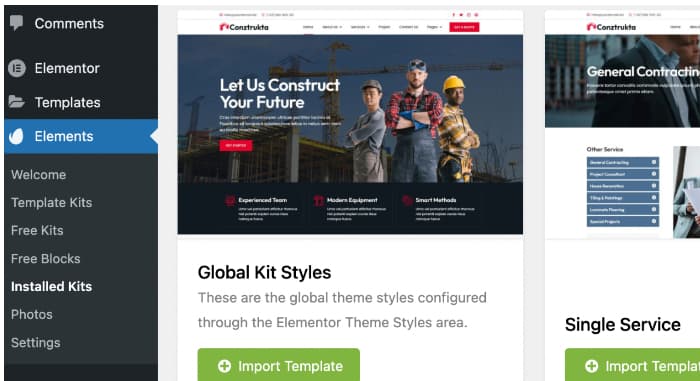Open Photos submenu
This screenshot has width=700, height=381.
(32, 314)
